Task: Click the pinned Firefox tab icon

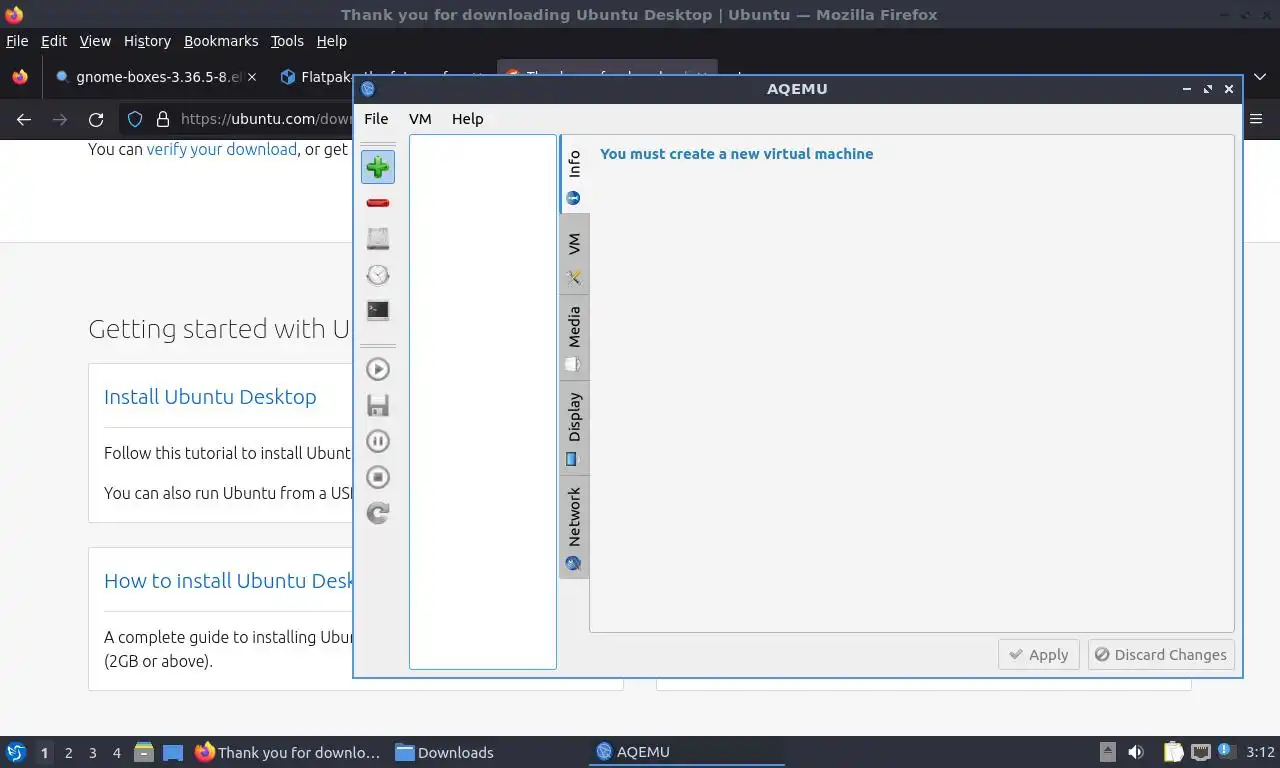Action: tap(20, 77)
